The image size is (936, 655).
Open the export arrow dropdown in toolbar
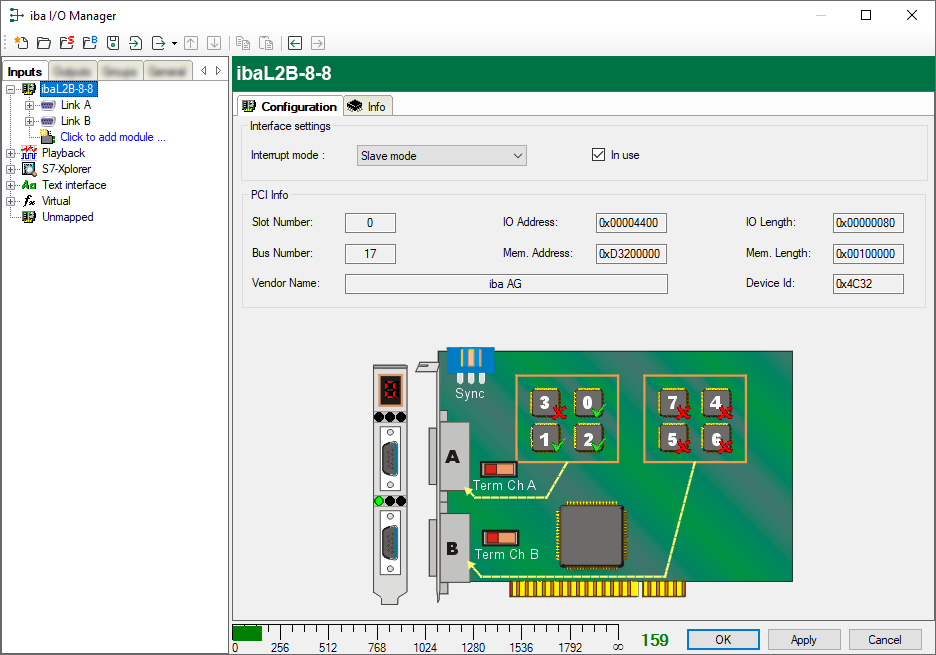(x=174, y=44)
